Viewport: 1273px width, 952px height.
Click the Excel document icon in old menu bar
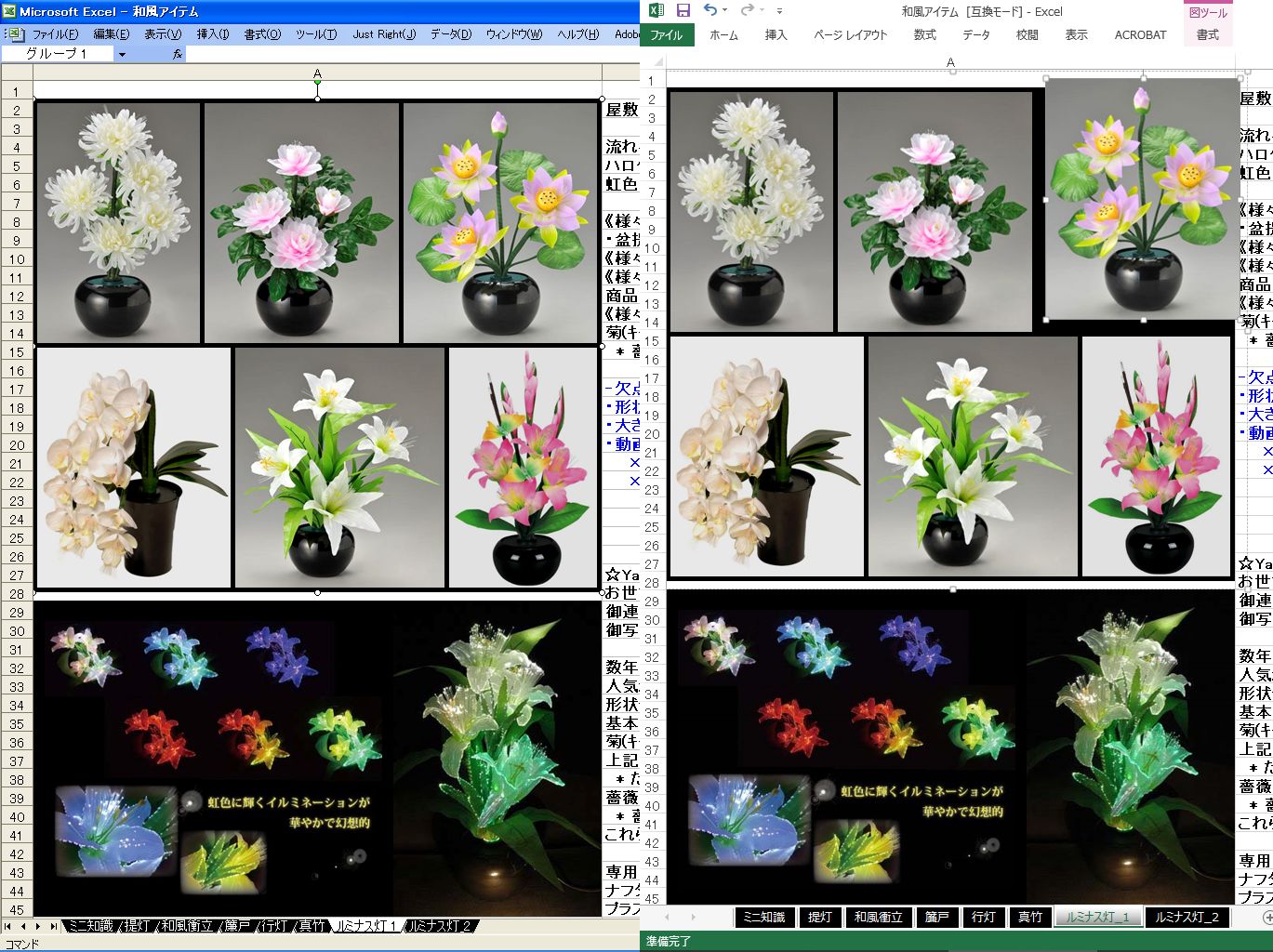coord(16,33)
